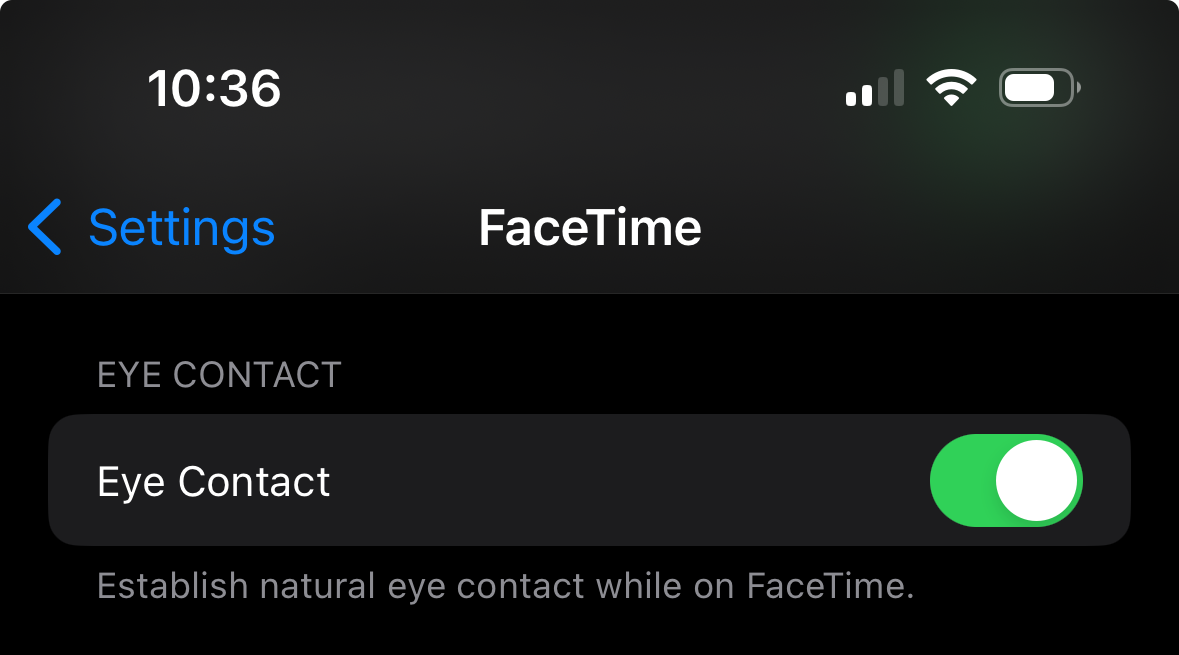Tap "FaceTime." at end of footnote
The width and height of the screenshot is (1179, 655).
point(831,586)
